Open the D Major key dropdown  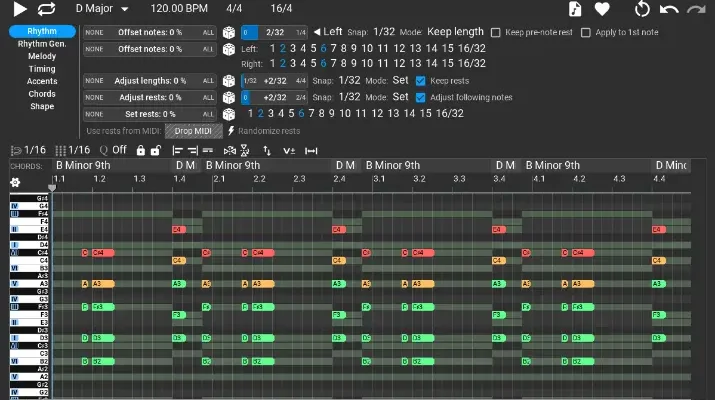102,9
